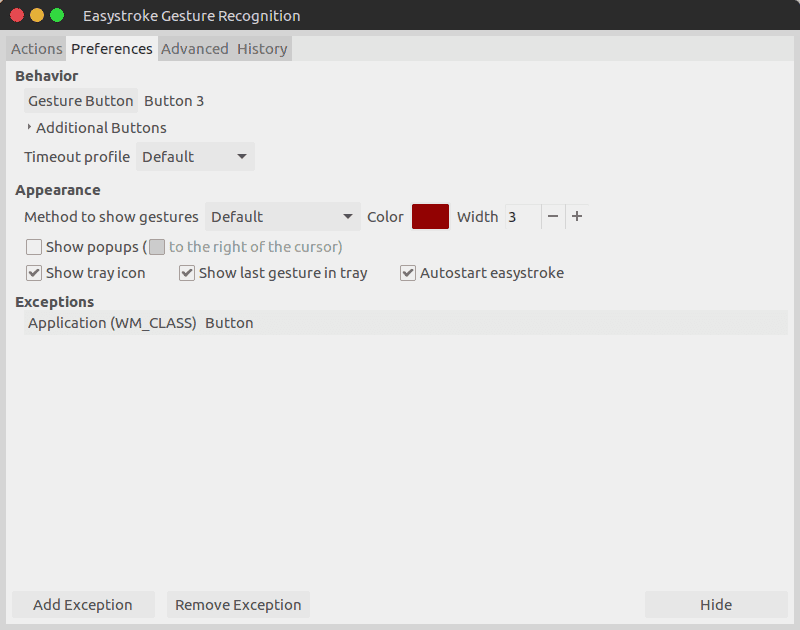Click the yellow minimize window button
Image resolution: width=800 pixels, height=630 pixels.
[37, 15]
